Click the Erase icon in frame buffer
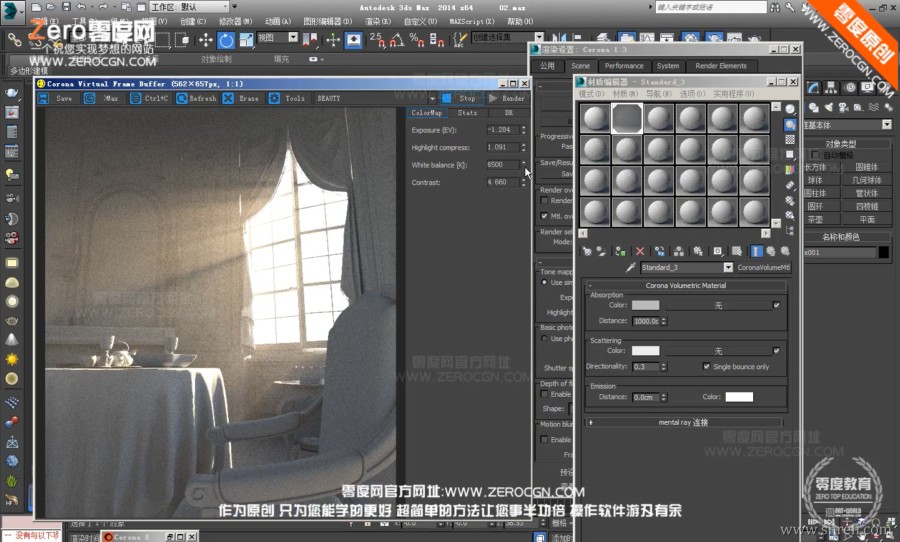The width and height of the screenshot is (900, 542). pyautogui.click(x=228, y=99)
